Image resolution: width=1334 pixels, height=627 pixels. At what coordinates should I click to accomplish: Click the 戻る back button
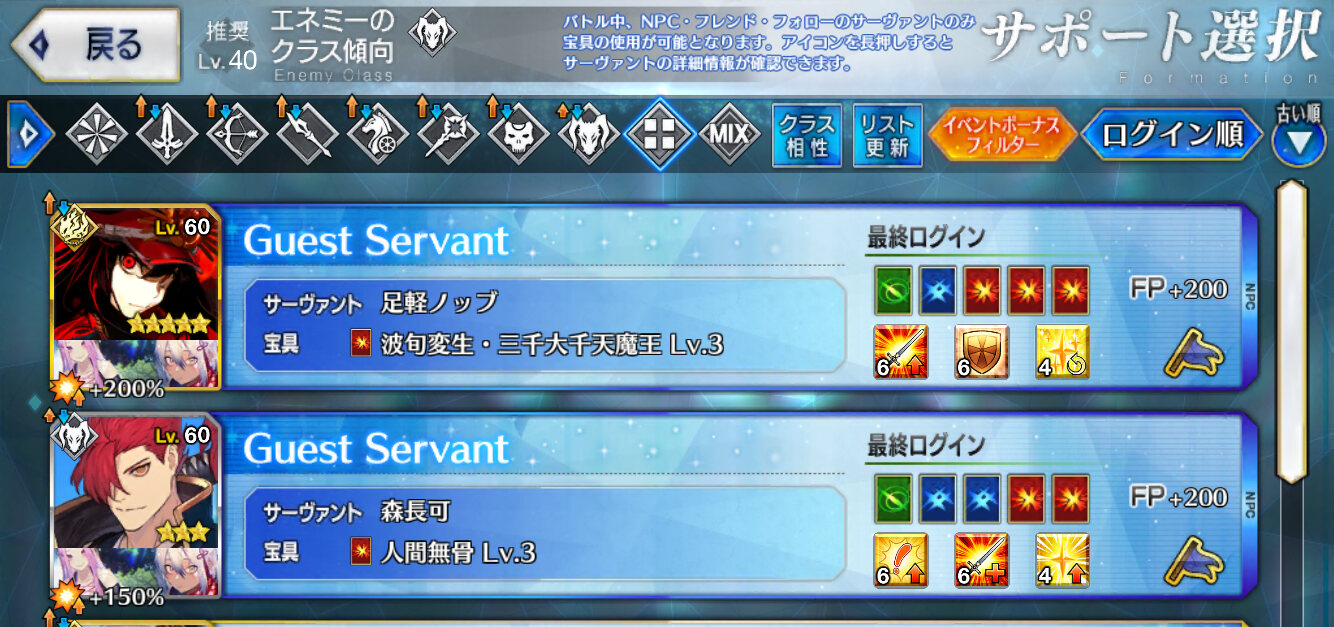(x=96, y=45)
